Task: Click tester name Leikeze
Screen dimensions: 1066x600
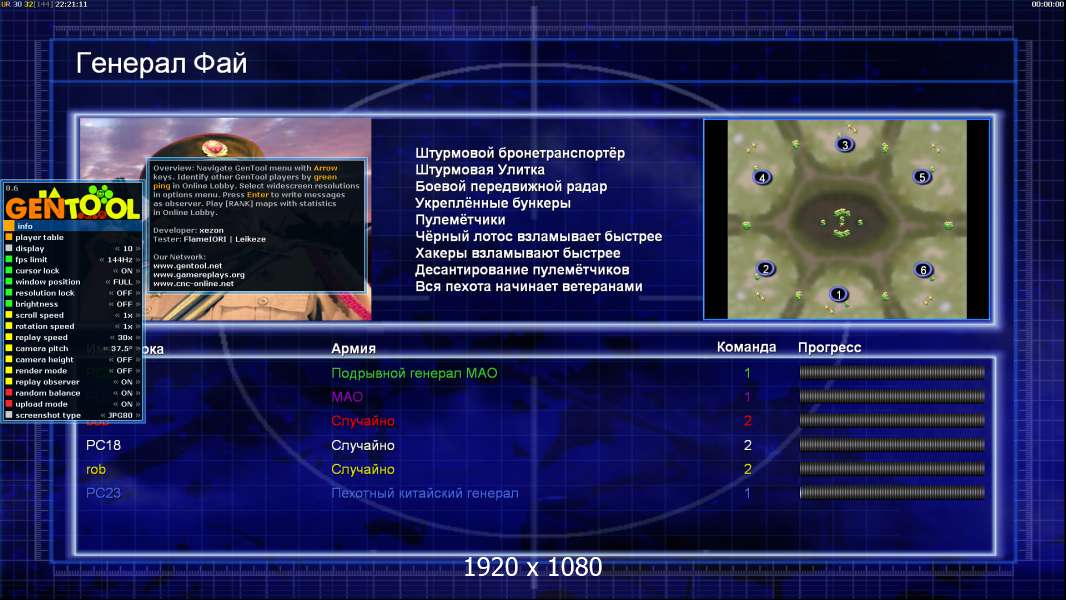Action: click(250, 239)
